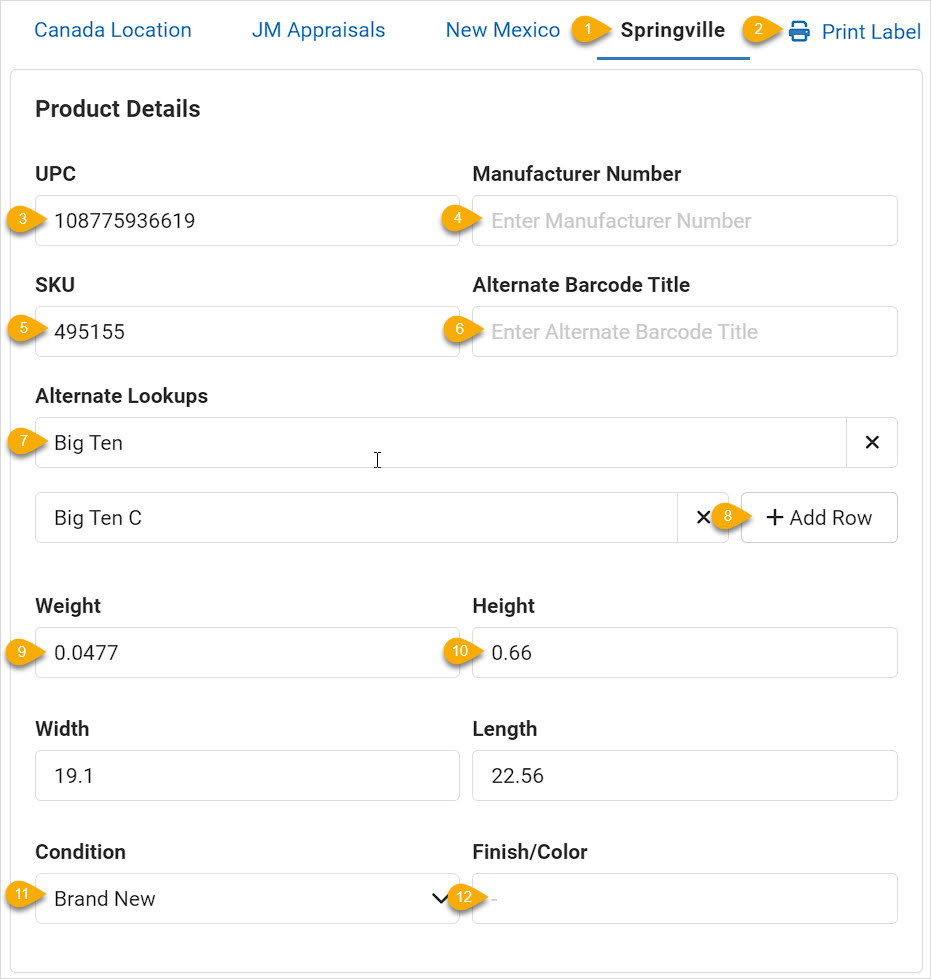Expand the Condition dropdown chevron
Viewport: 931px width, 979px height.
440,898
